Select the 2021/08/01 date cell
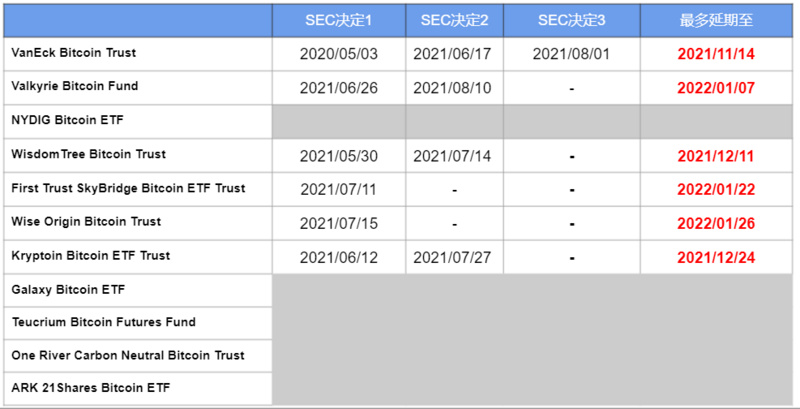Viewport: 800px width, 409px height. [x=571, y=54]
